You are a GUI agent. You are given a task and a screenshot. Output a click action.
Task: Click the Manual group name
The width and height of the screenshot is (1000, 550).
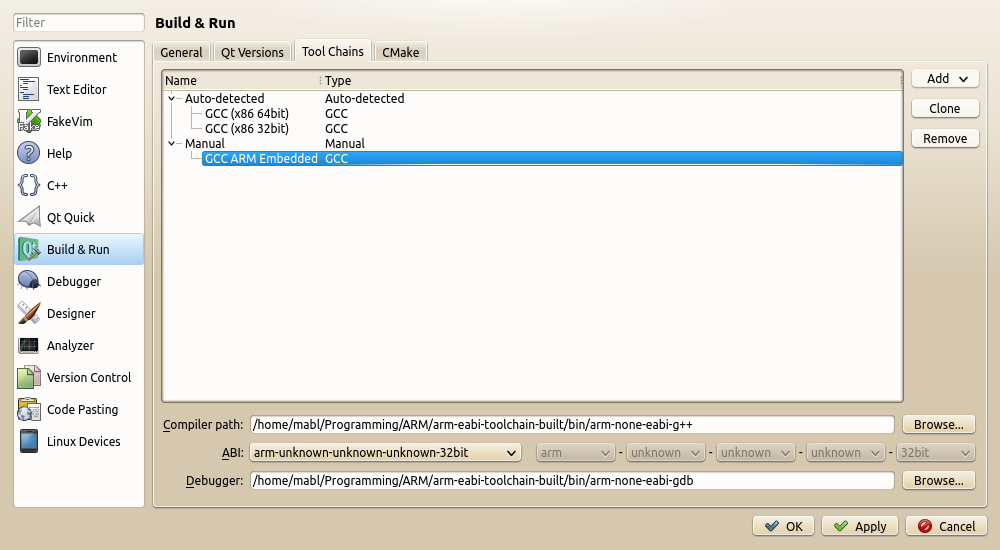click(205, 144)
